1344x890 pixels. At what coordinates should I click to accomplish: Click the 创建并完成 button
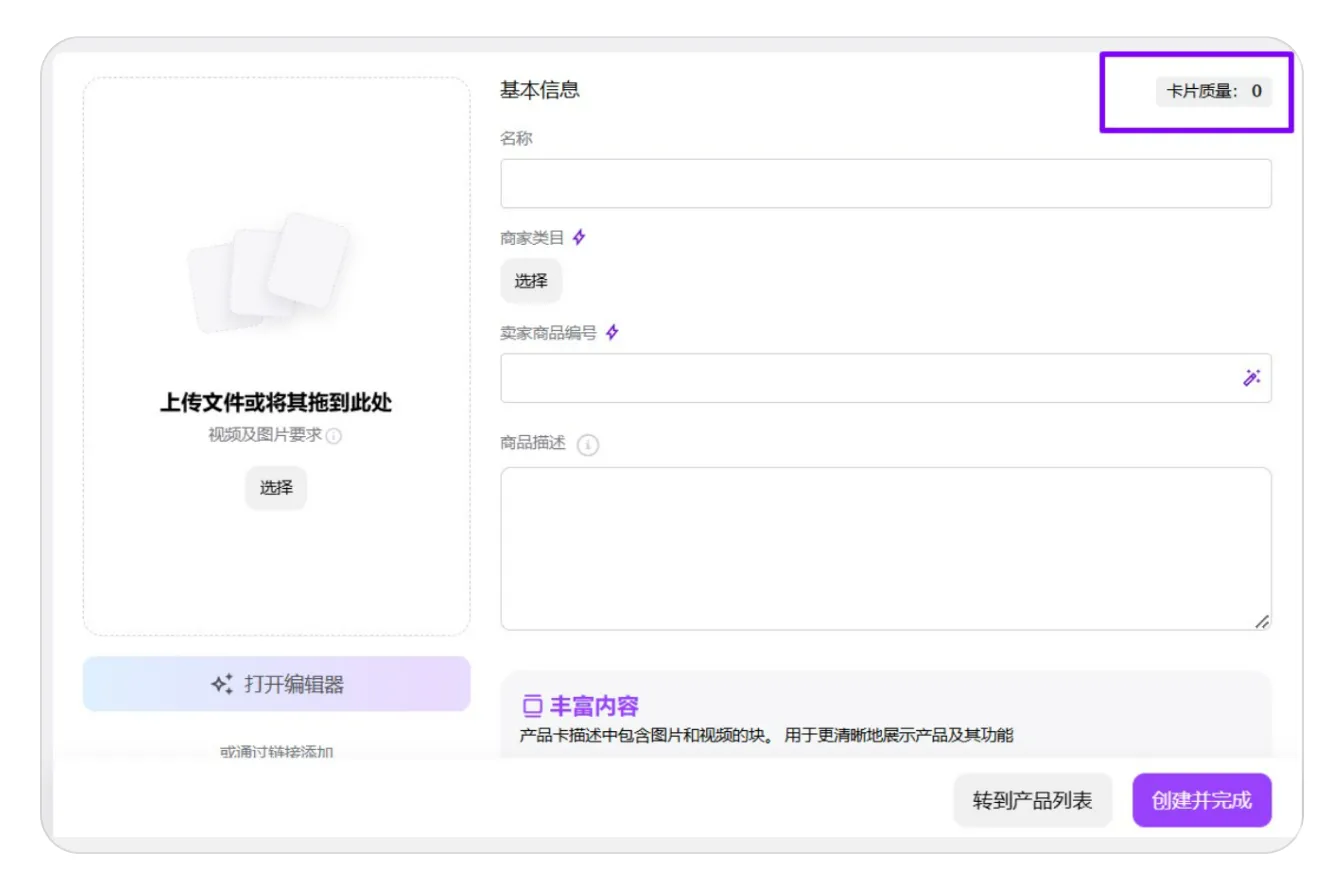(x=1202, y=800)
